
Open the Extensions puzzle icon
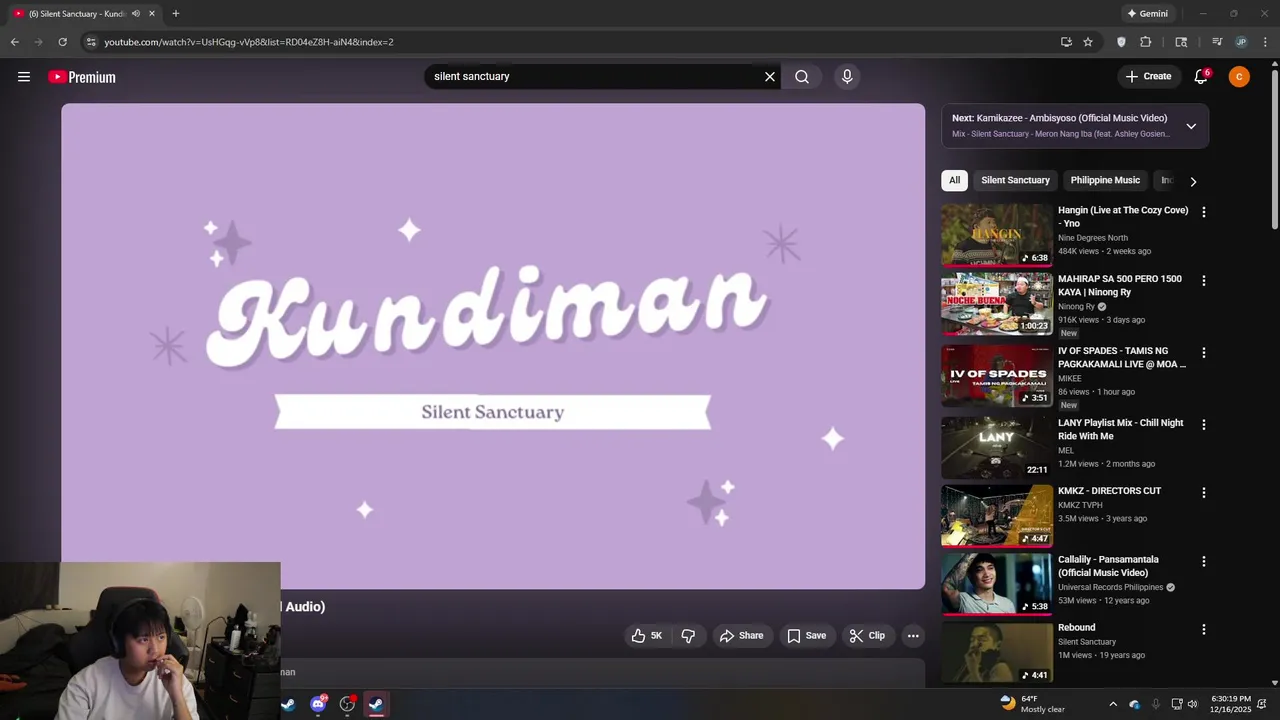point(1146,42)
